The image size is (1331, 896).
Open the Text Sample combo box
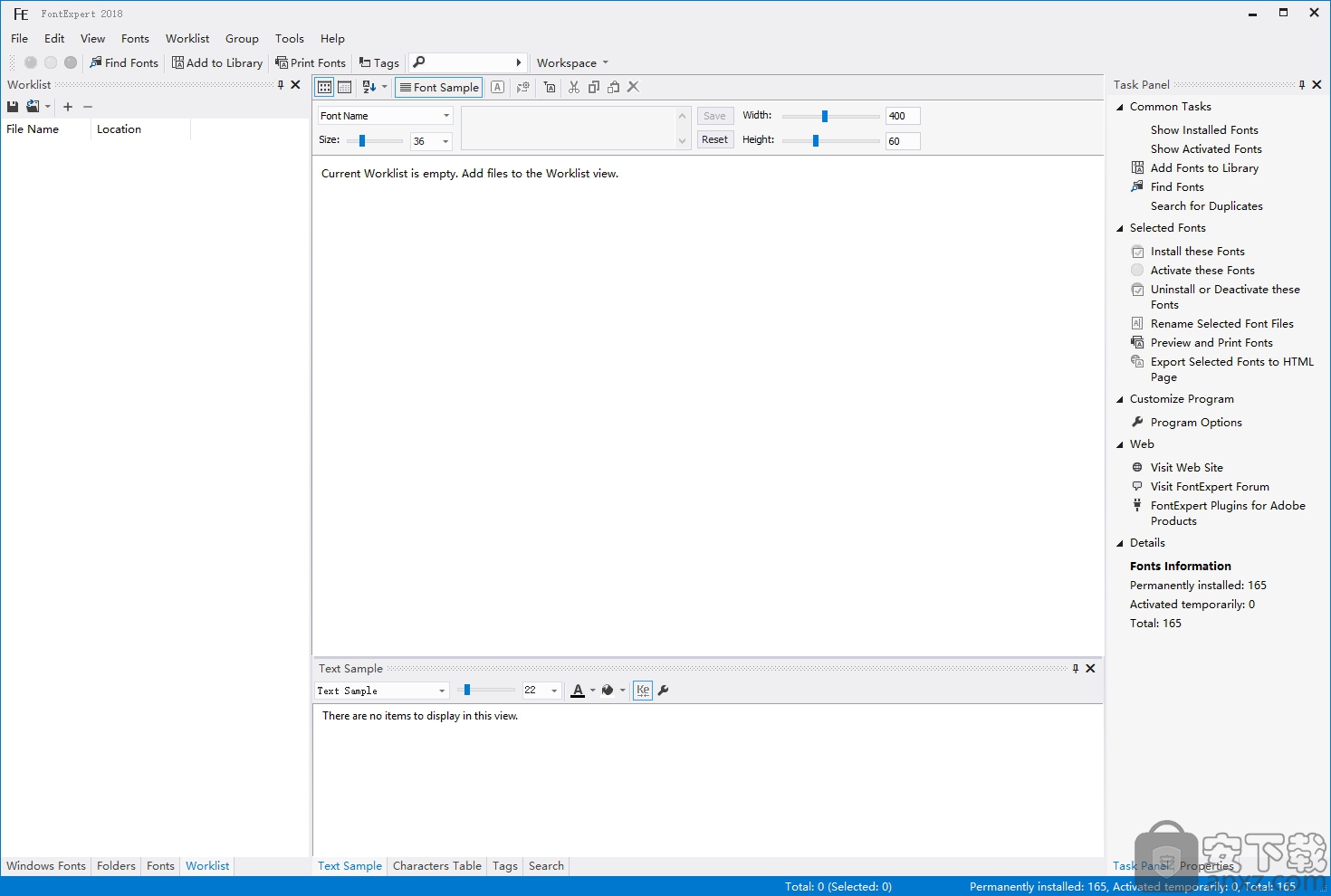(x=381, y=691)
